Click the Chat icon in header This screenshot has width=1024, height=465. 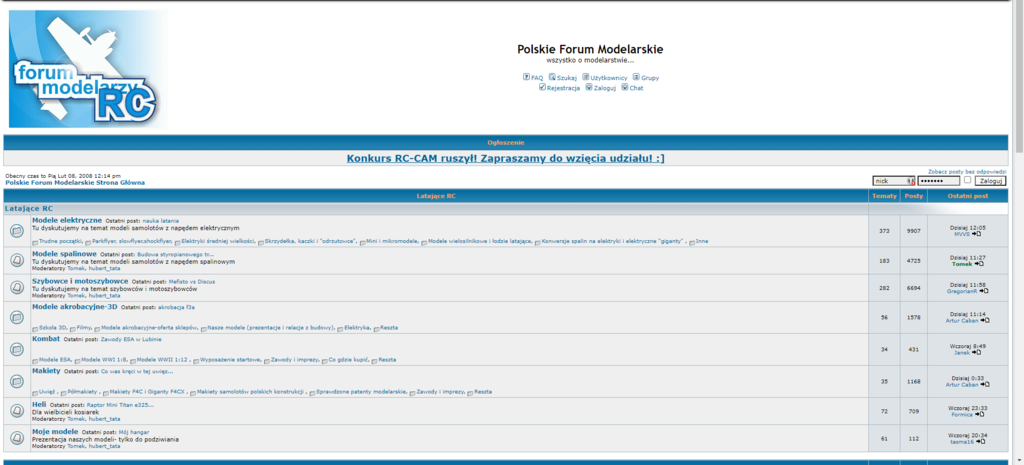pos(625,87)
